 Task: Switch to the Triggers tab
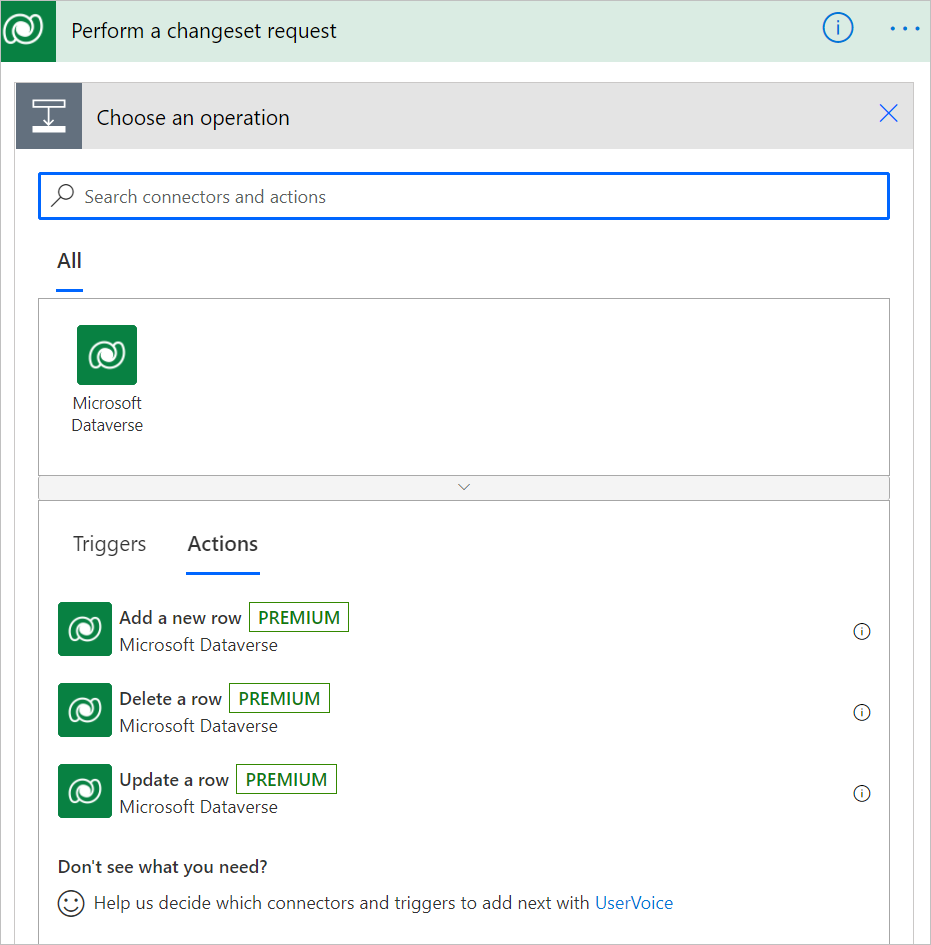(x=109, y=544)
